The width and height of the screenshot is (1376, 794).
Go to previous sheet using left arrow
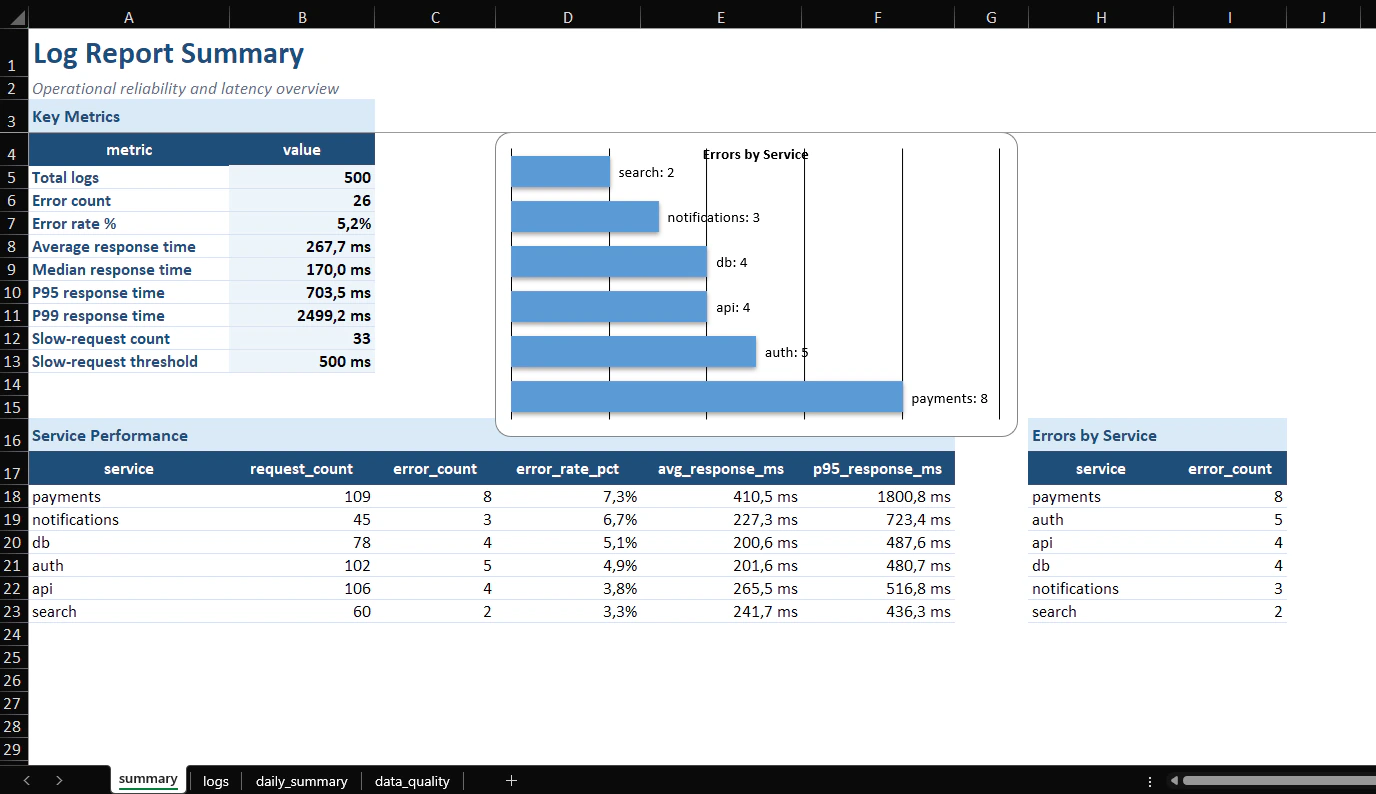coord(27,781)
